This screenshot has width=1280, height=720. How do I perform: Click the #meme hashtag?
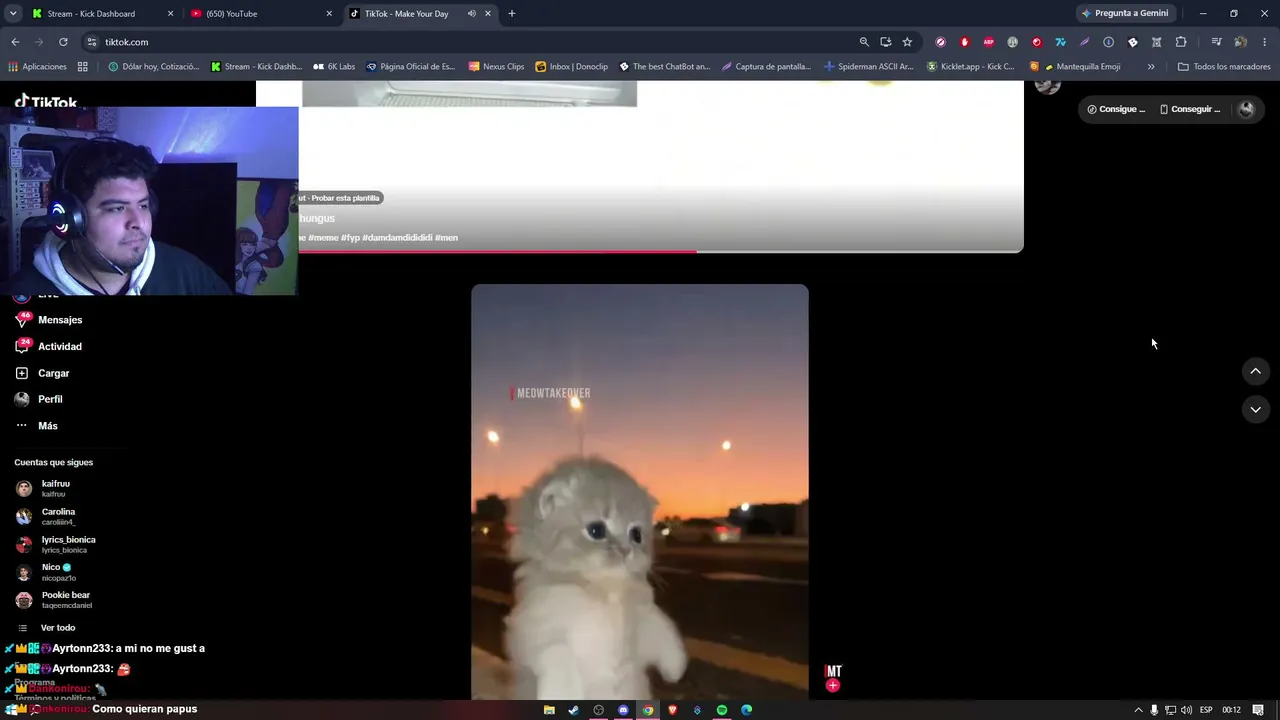pos(323,238)
